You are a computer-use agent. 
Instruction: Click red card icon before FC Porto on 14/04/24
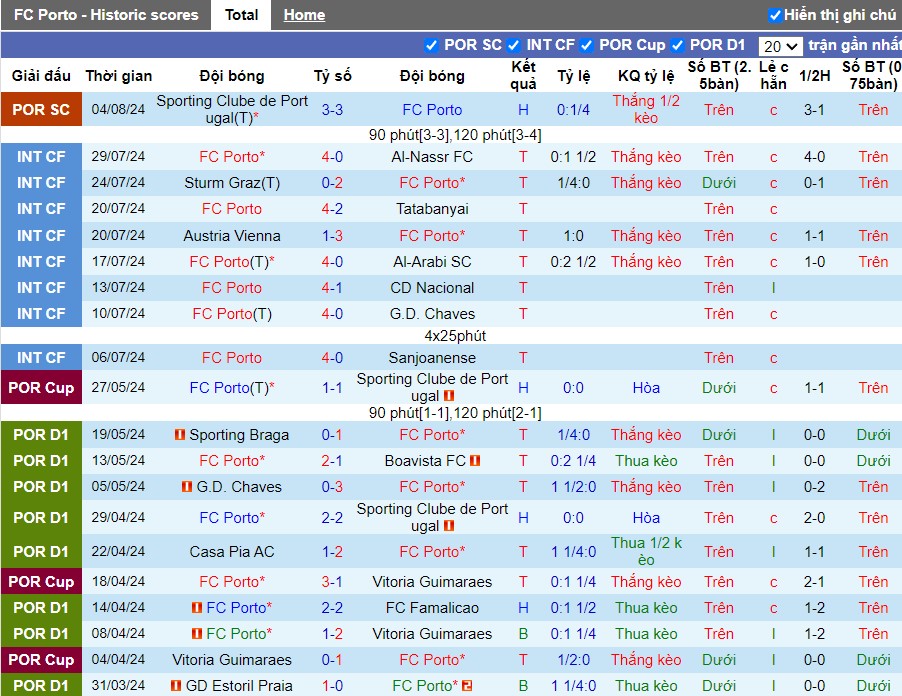197,607
